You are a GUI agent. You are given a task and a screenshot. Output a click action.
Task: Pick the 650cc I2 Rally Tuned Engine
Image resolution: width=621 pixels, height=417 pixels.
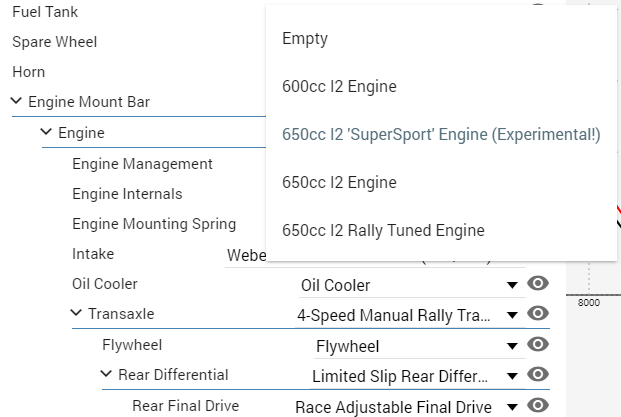coord(383,231)
